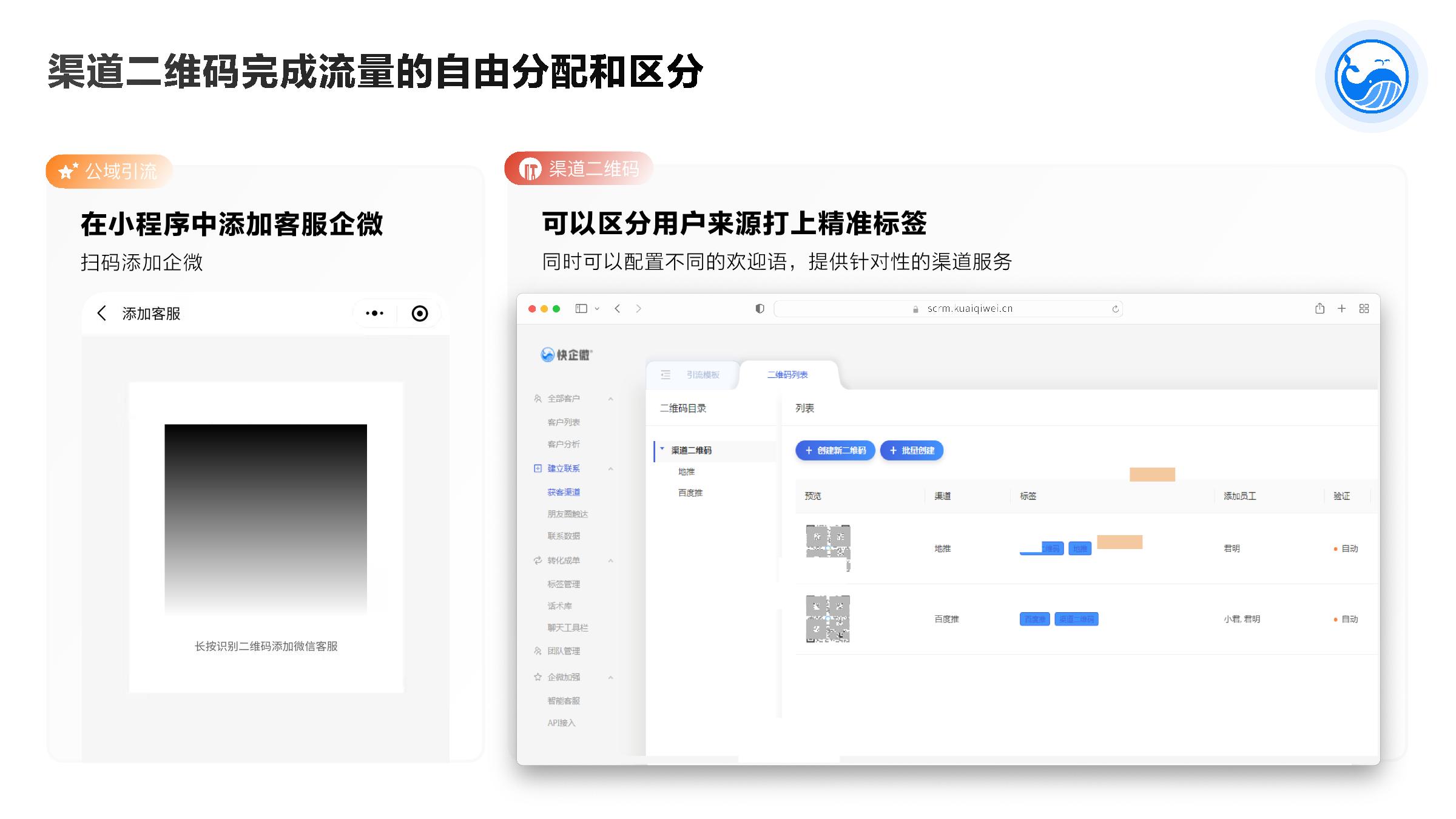Reload the scrm.kuaiqiwei.cn page
1456x819 pixels.
[1115, 309]
